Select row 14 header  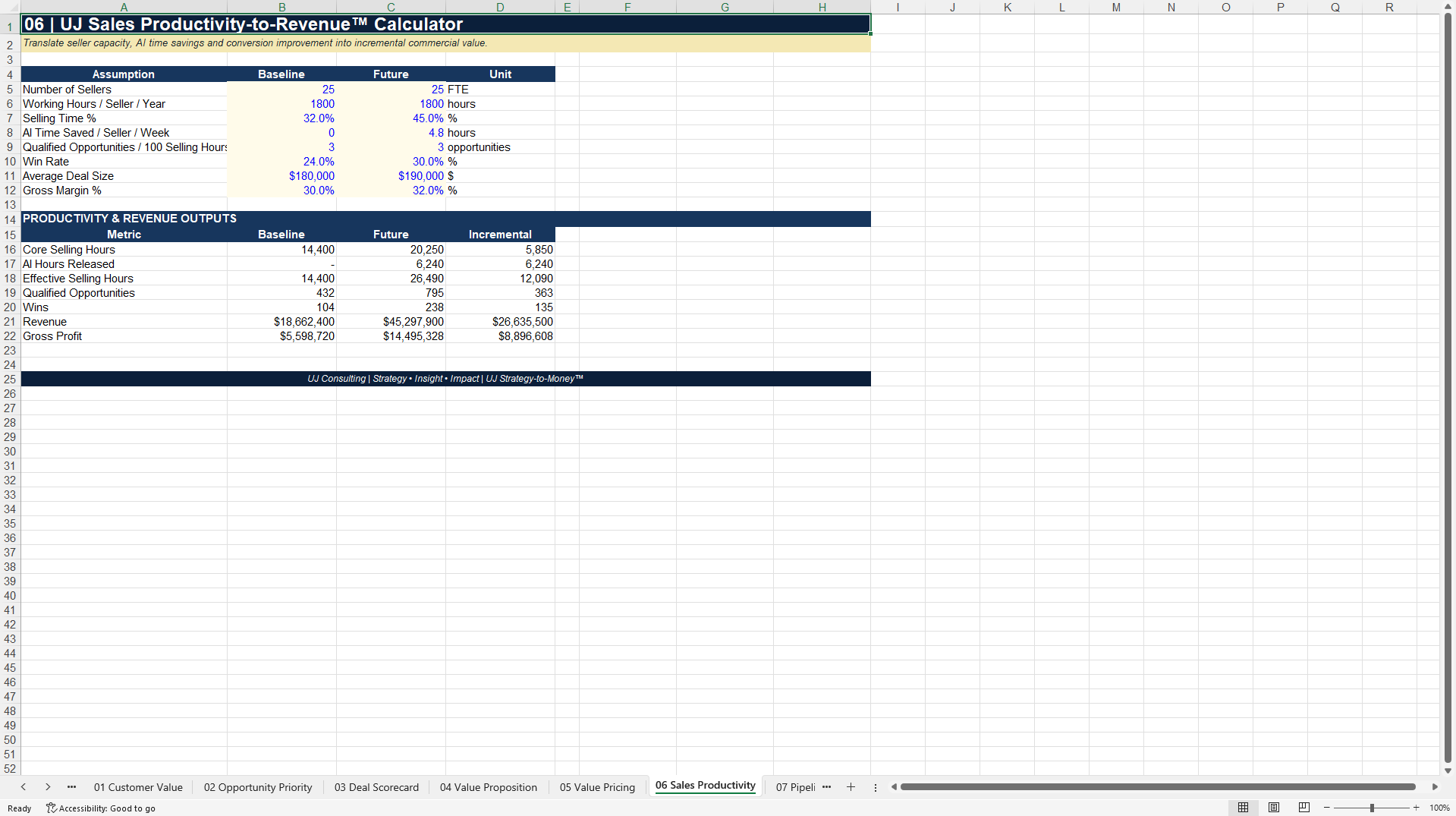point(10,219)
